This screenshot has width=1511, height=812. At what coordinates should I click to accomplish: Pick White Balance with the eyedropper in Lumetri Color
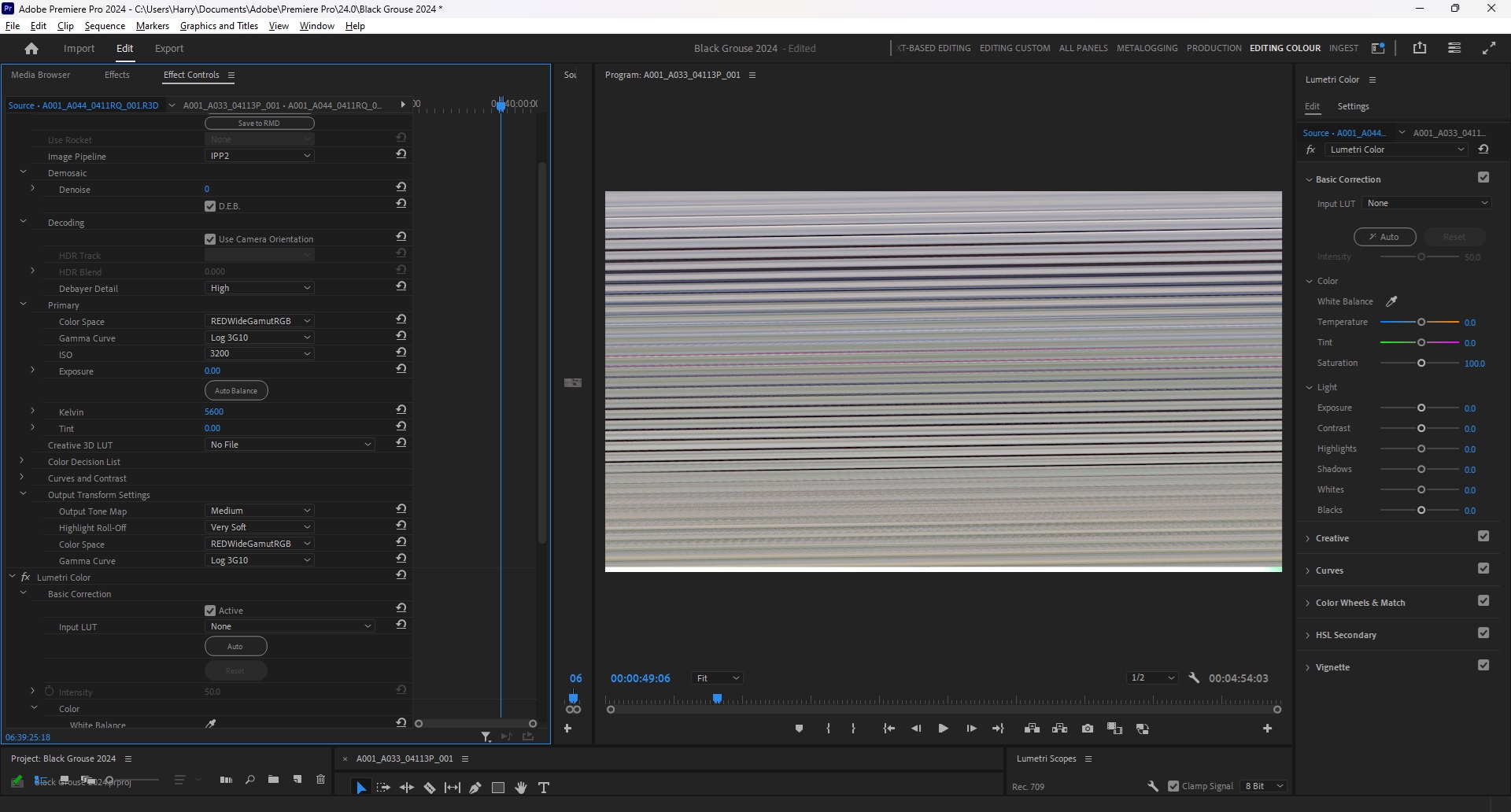[x=1391, y=301]
